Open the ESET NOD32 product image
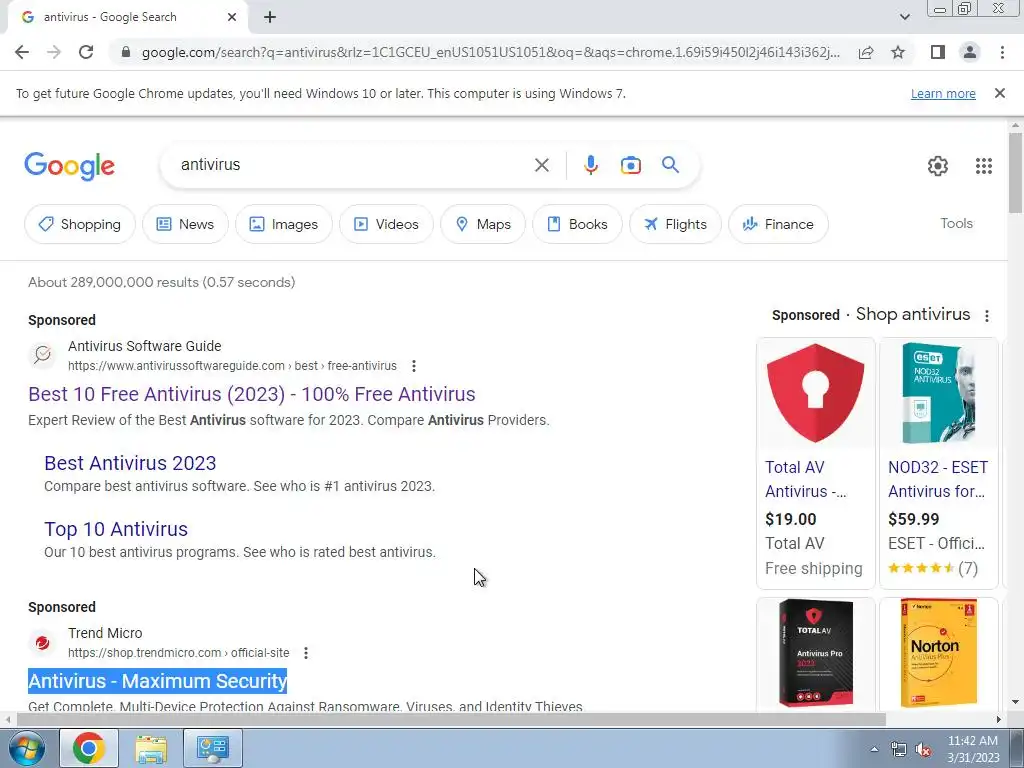 click(938, 393)
